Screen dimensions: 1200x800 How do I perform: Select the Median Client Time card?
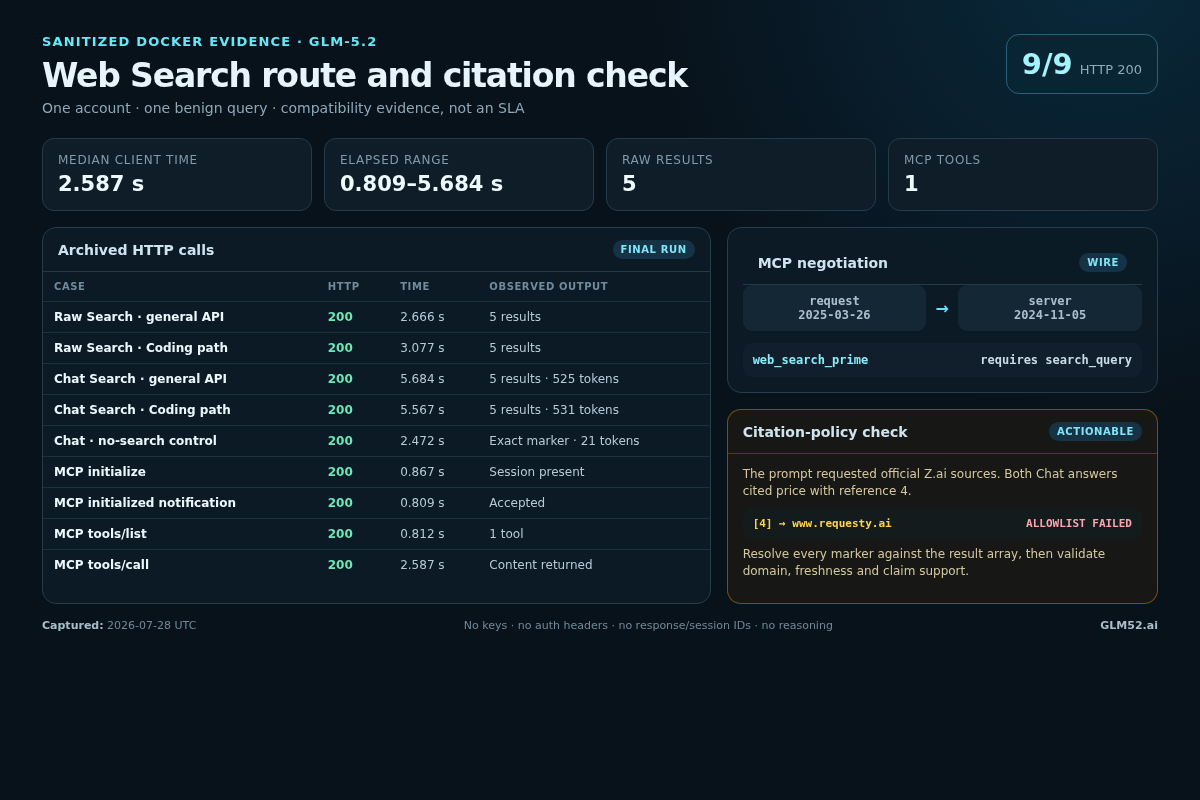pyautogui.click(x=177, y=174)
